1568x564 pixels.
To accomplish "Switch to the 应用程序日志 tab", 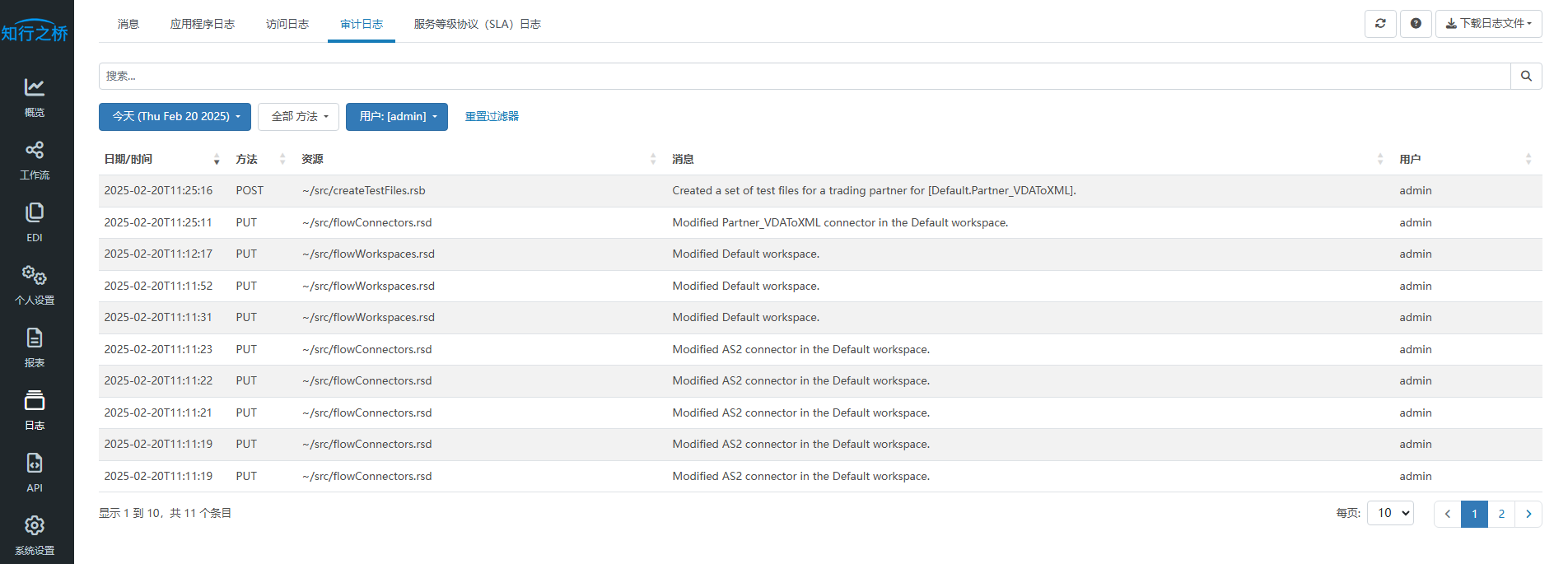I will tap(203, 24).
